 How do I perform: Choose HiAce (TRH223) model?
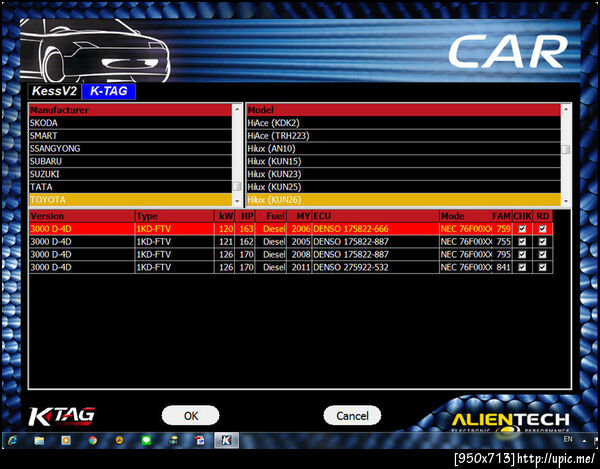click(x=403, y=136)
